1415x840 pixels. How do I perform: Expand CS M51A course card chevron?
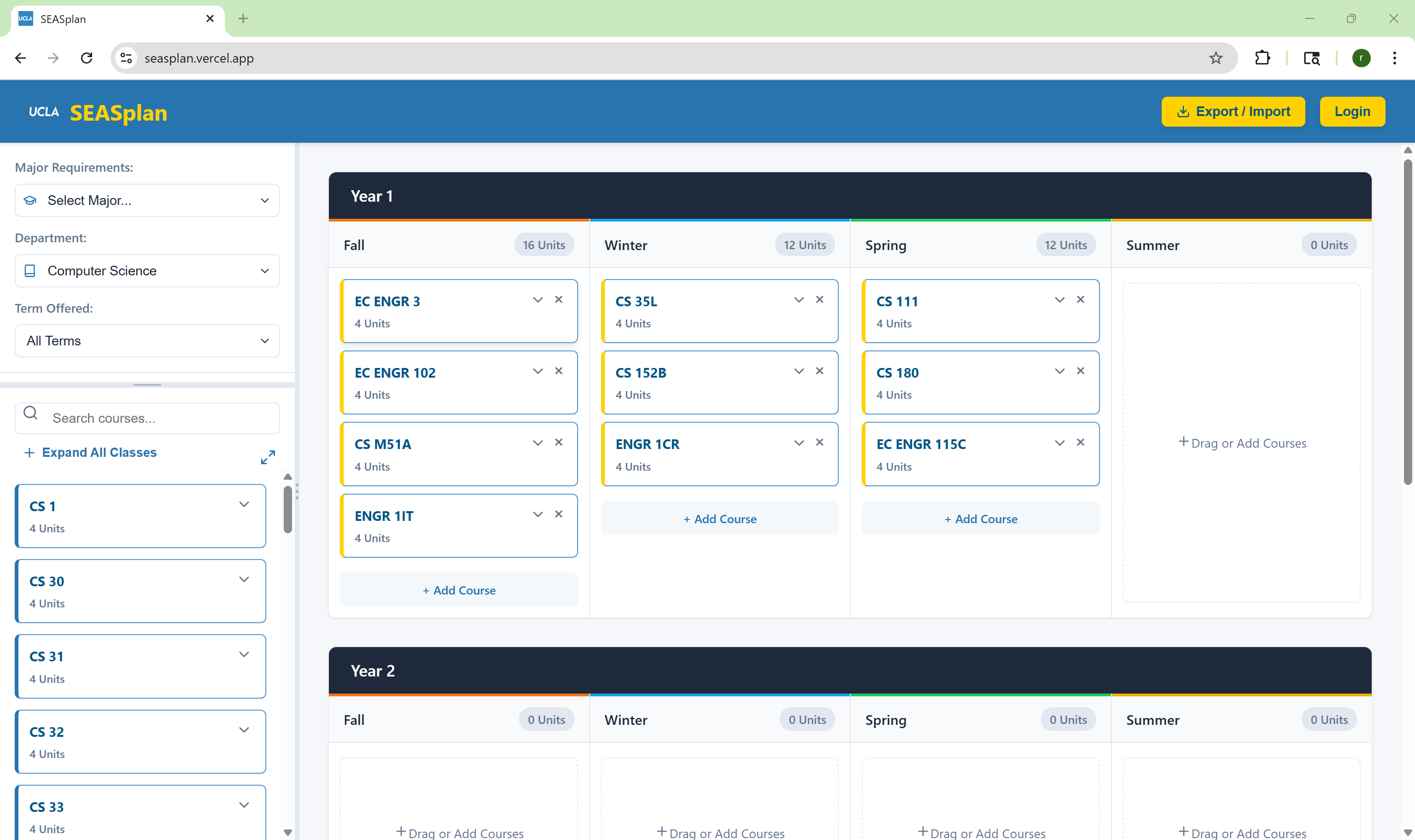[x=537, y=443]
